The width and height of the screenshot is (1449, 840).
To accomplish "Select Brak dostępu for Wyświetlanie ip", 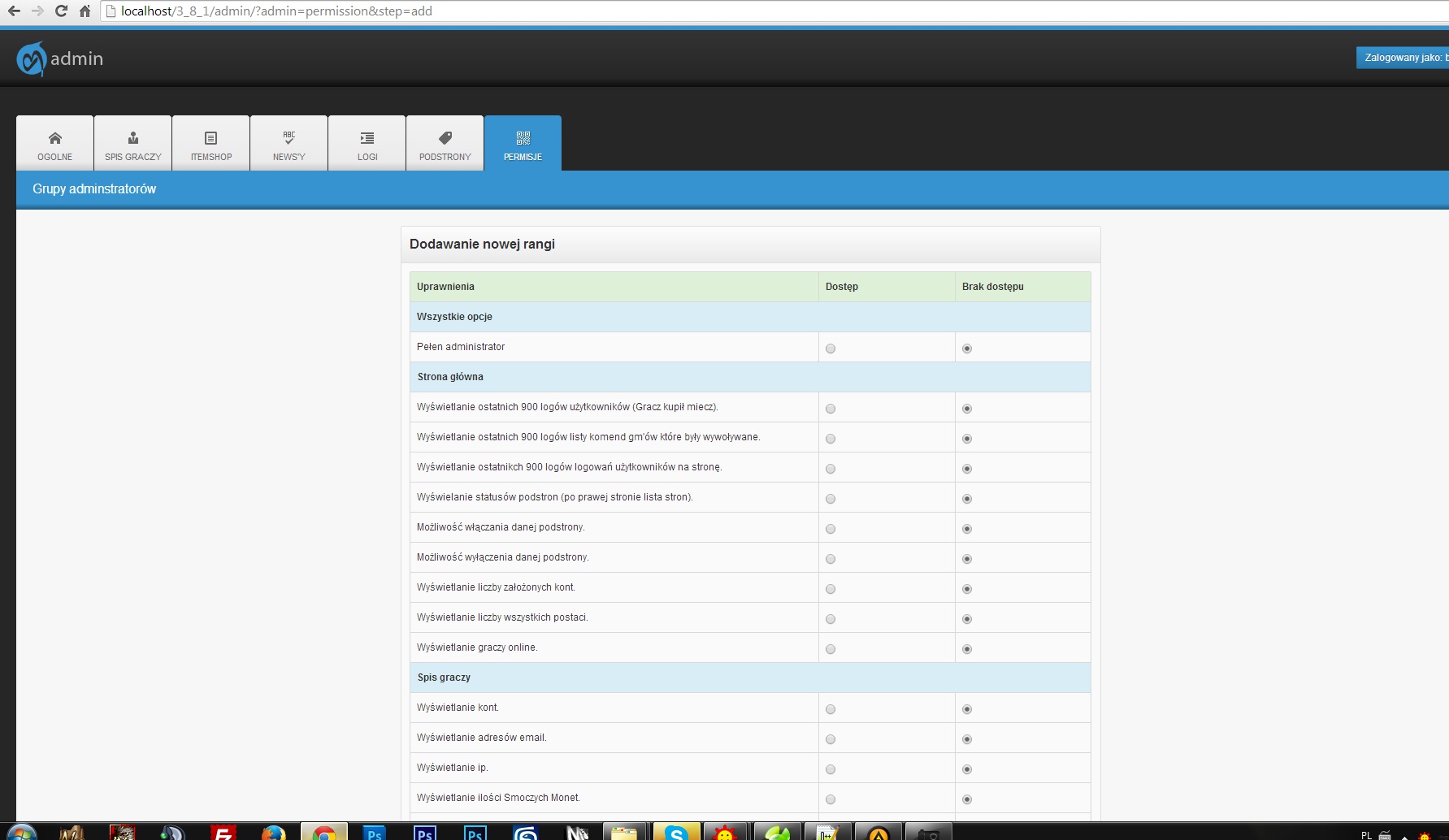I will 967,769.
